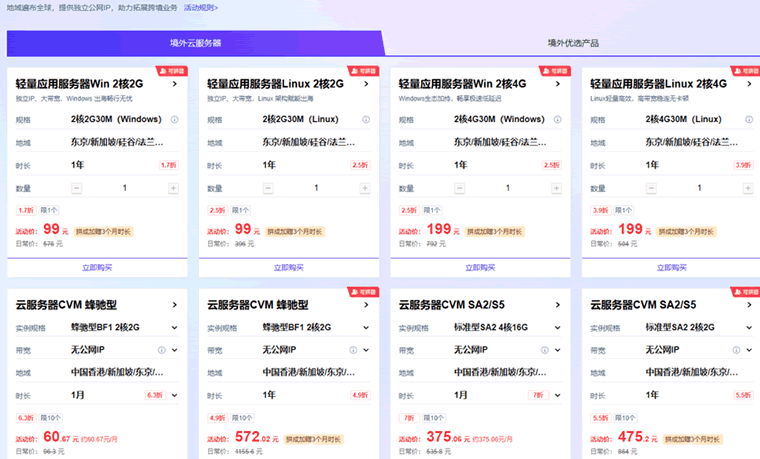Image resolution: width=760 pixels, height=459 pixels.
Task: Show info for 2核4G30M (Linux) spec
Action: (749, 119)
